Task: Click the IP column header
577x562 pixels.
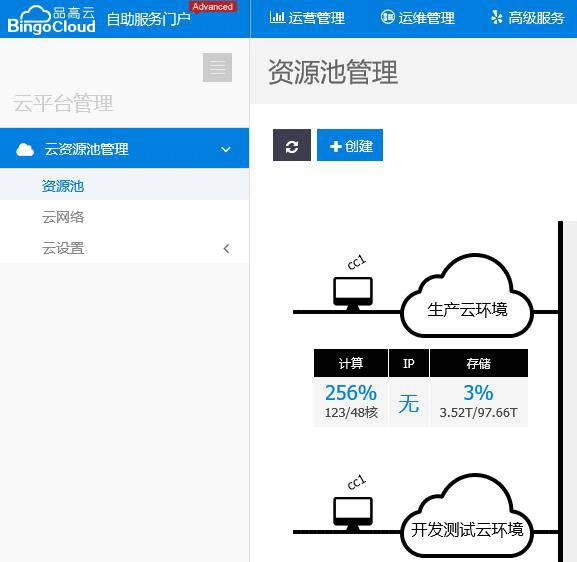Action: tap(409, 363)
